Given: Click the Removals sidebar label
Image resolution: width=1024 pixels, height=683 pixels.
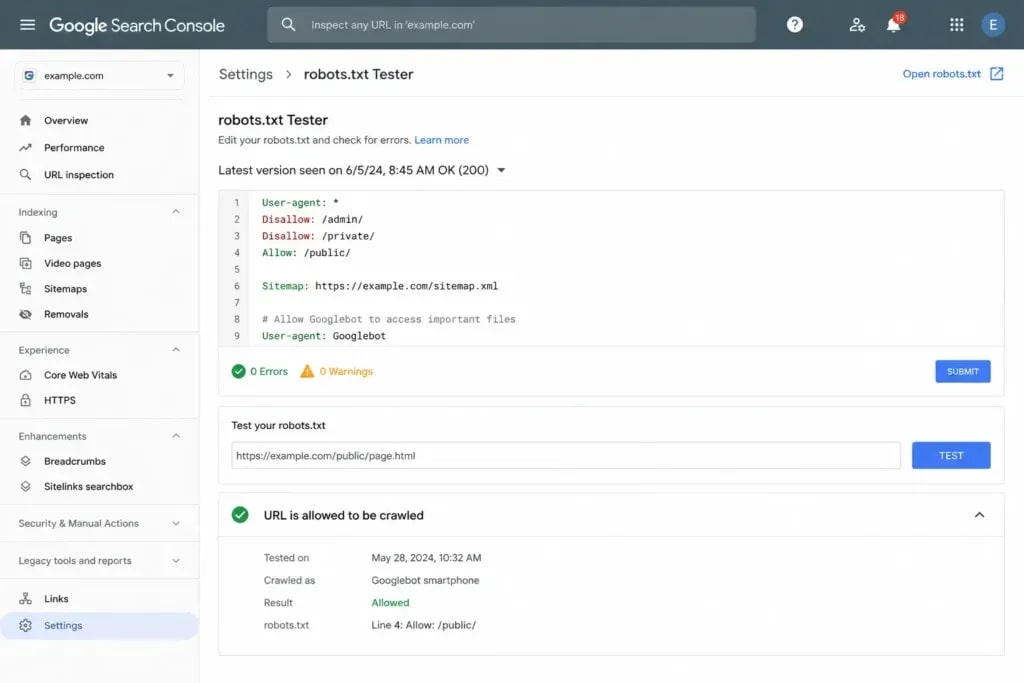Looking at the screenshot, I should pos(66,314).
